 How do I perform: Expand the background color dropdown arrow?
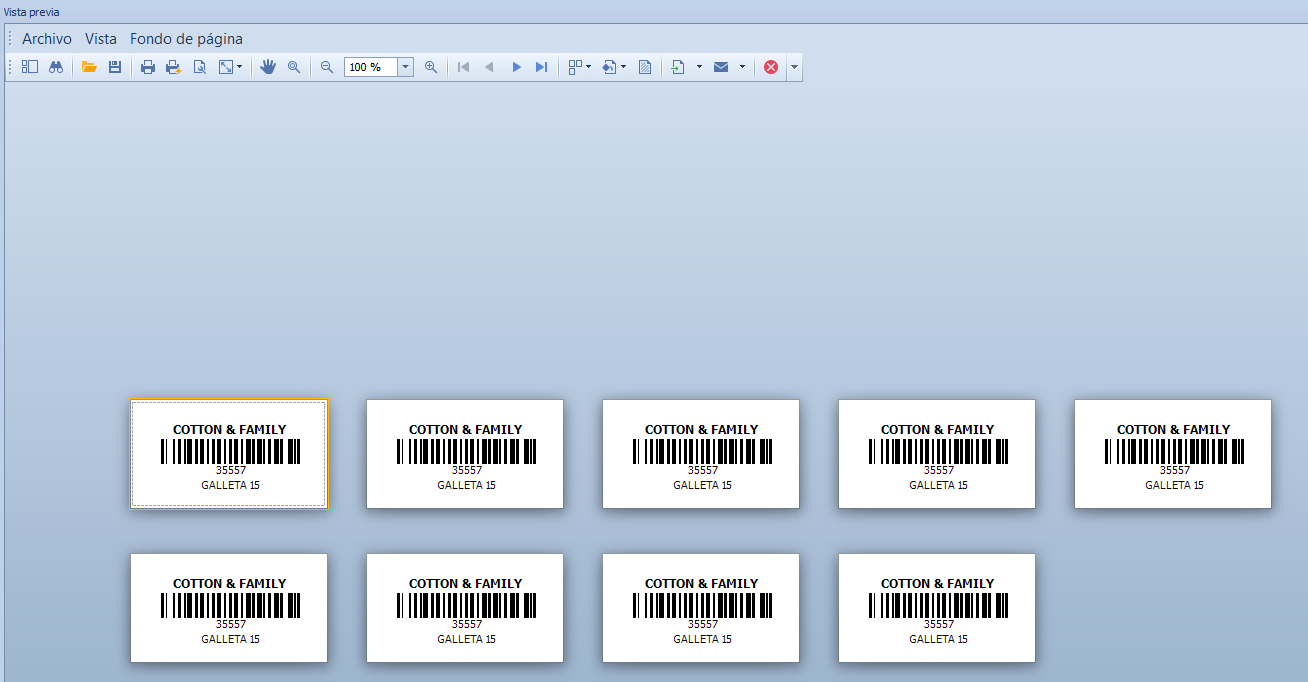click(x=624, y=67)
